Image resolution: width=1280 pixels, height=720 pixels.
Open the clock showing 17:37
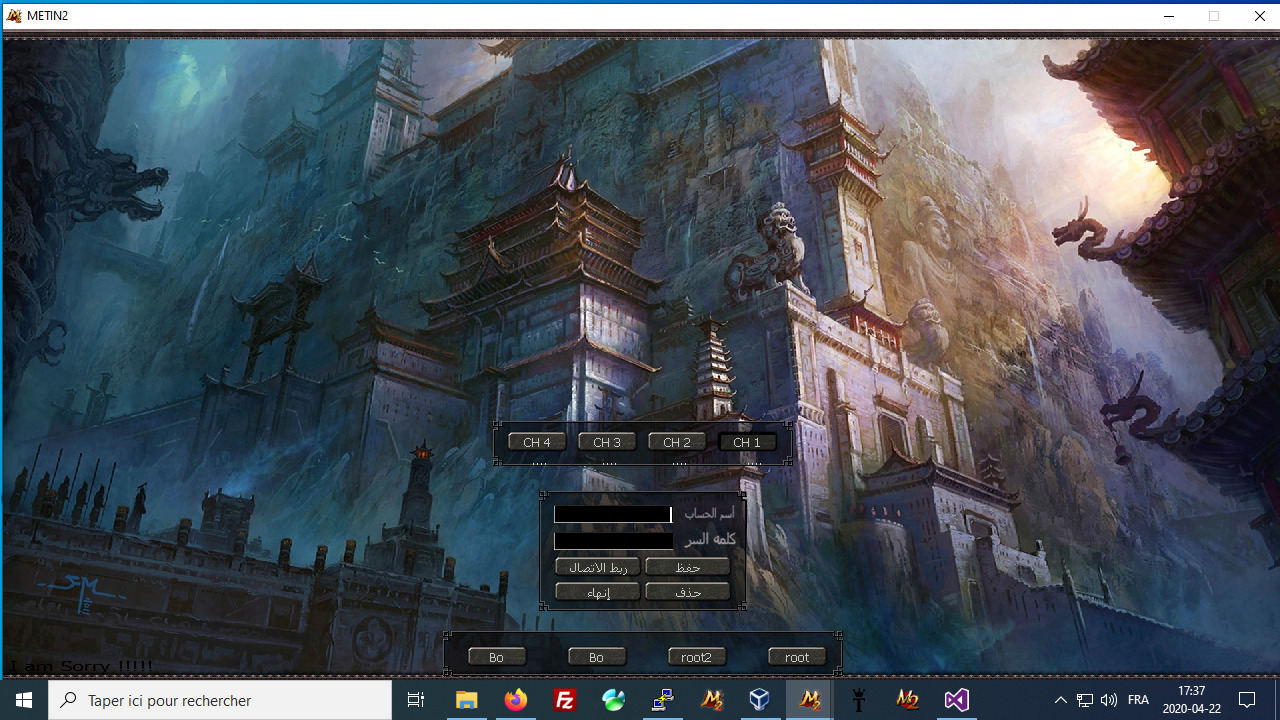(1191, 700)
